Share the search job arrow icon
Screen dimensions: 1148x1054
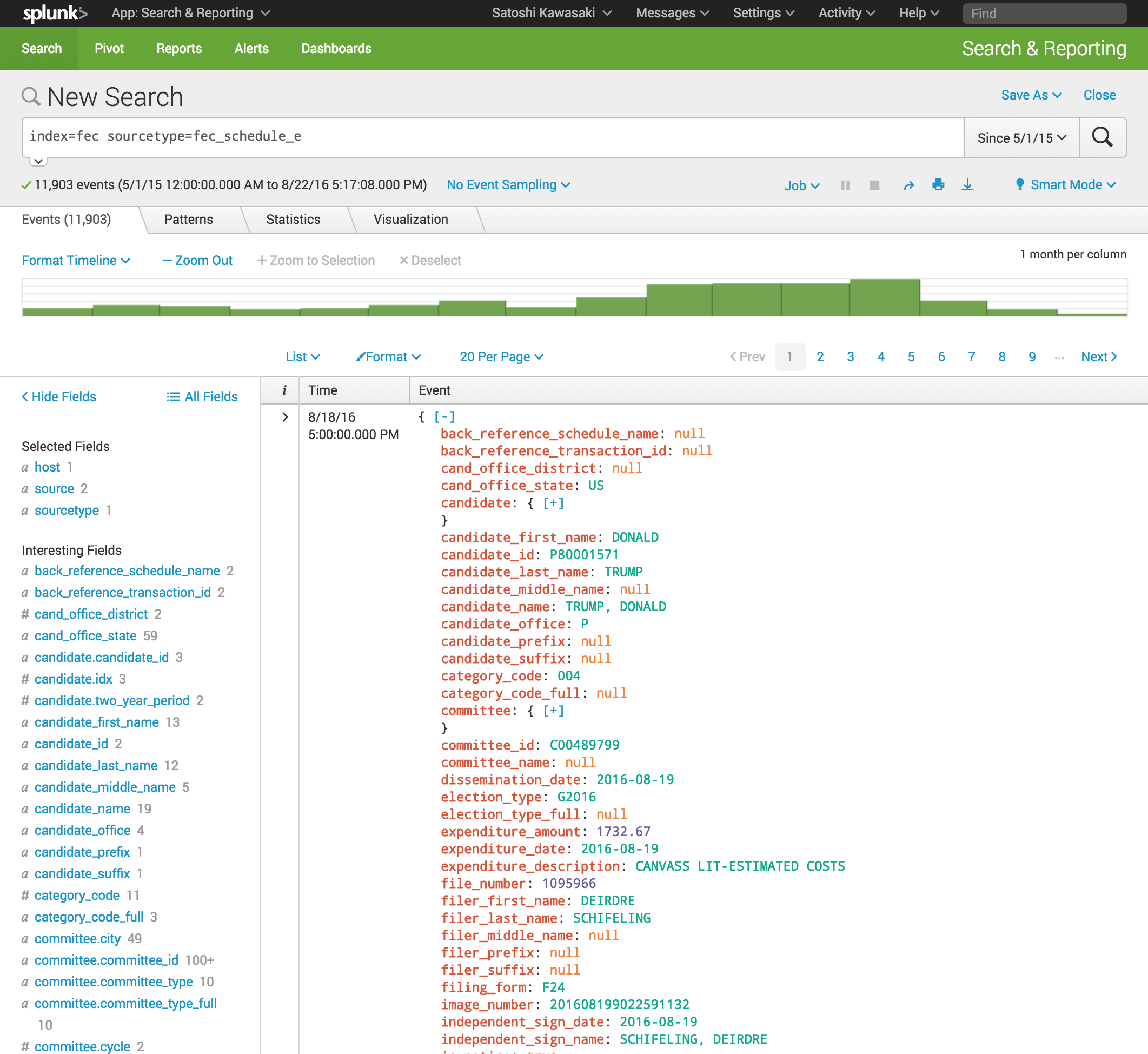click(x=909, y=185)
